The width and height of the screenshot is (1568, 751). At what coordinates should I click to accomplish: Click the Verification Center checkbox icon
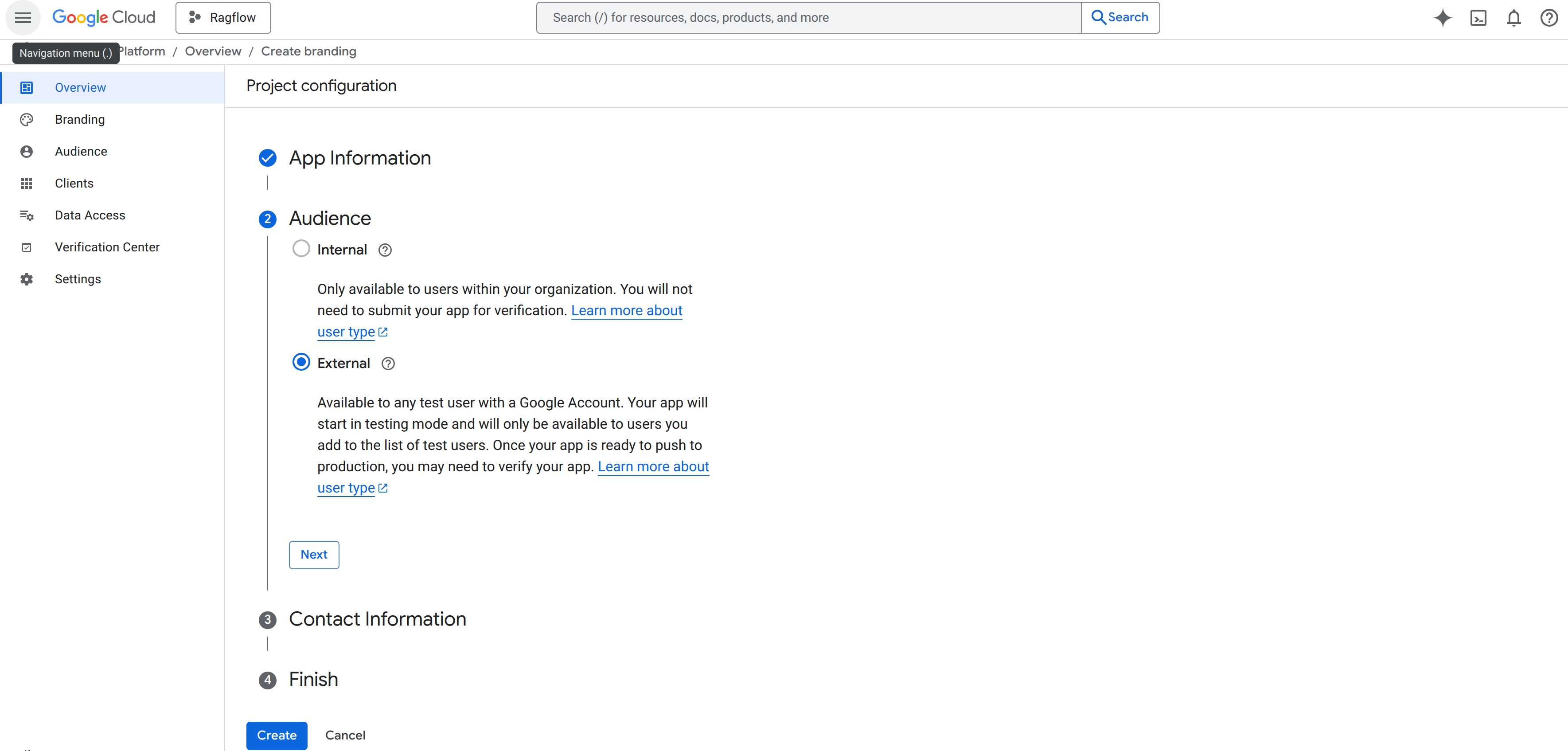tap(26, 247)
